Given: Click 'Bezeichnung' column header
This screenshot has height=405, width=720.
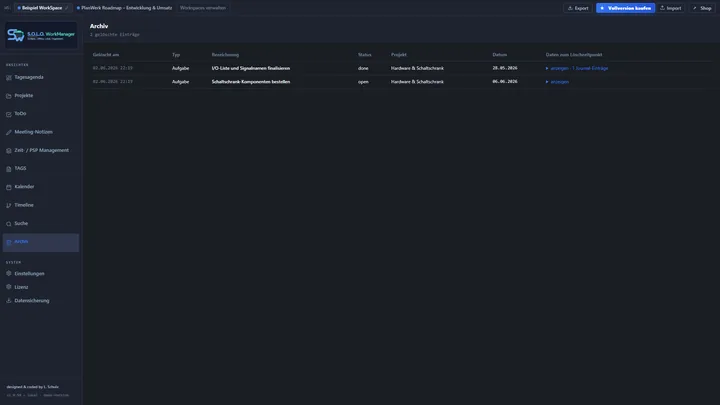Looking at the screenshot, I should click(225, 55).
